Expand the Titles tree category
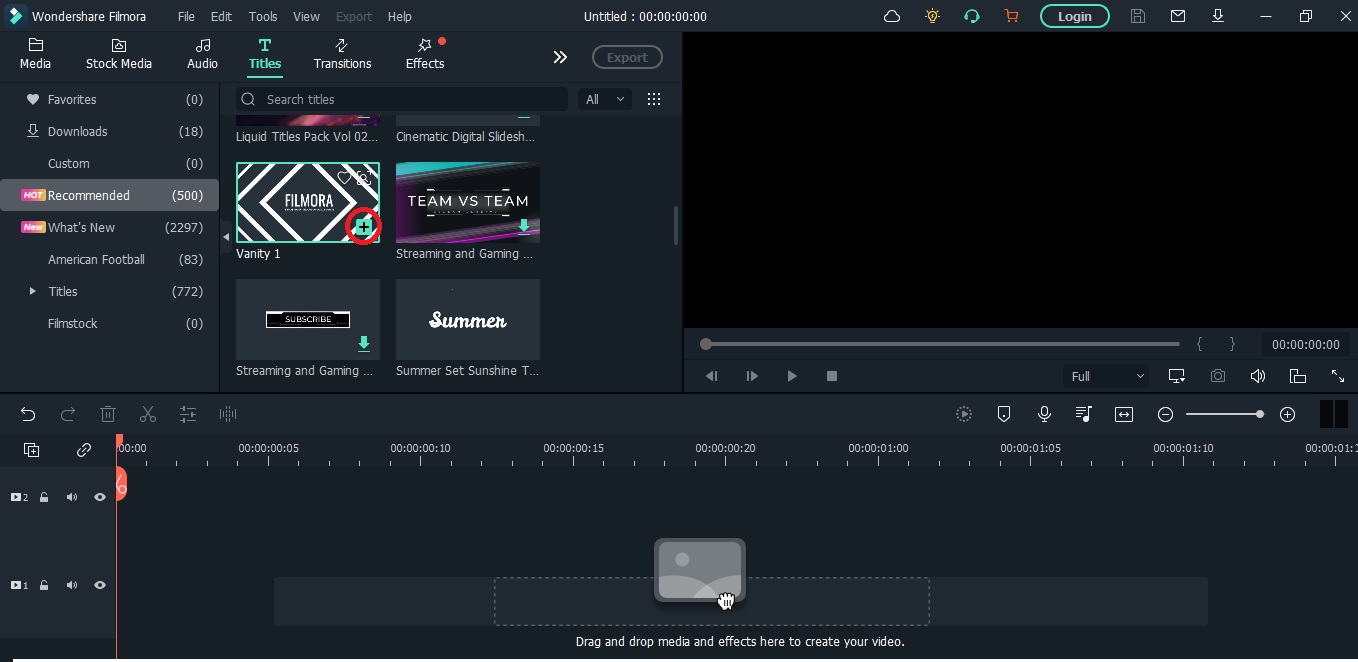This screenshot has height=662, width=1358. (x=33, y=291)
